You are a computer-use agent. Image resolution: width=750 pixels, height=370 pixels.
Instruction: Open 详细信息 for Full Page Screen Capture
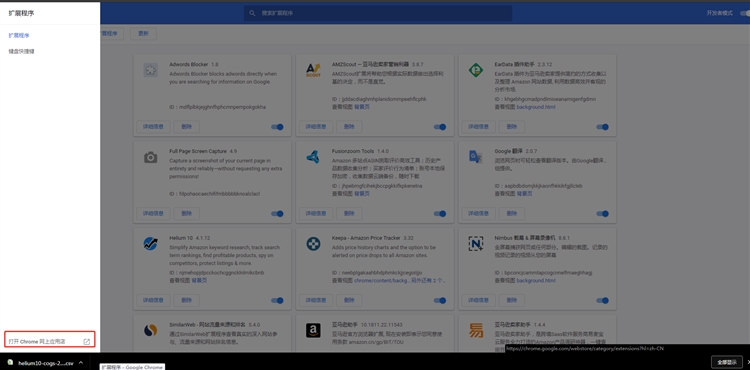point(154,214)
